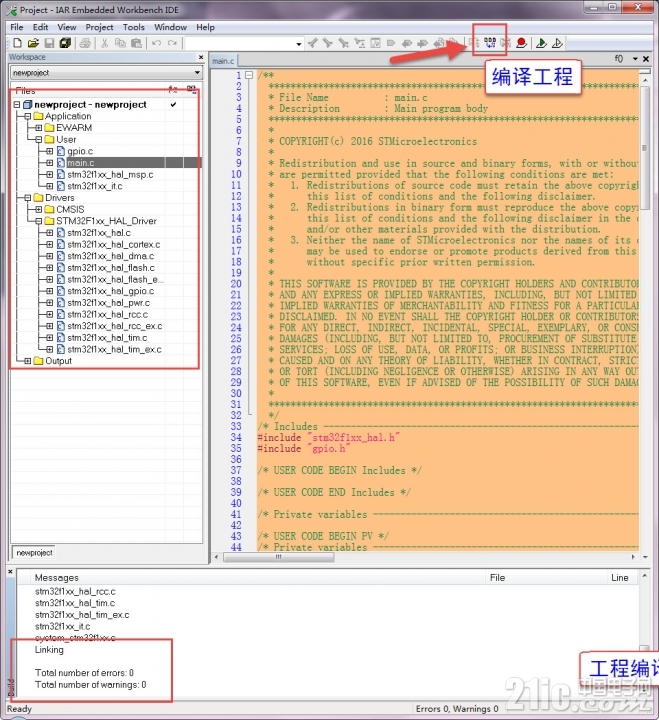Save the current file with floppy icon
659x720 pixels.
(49, 43)
